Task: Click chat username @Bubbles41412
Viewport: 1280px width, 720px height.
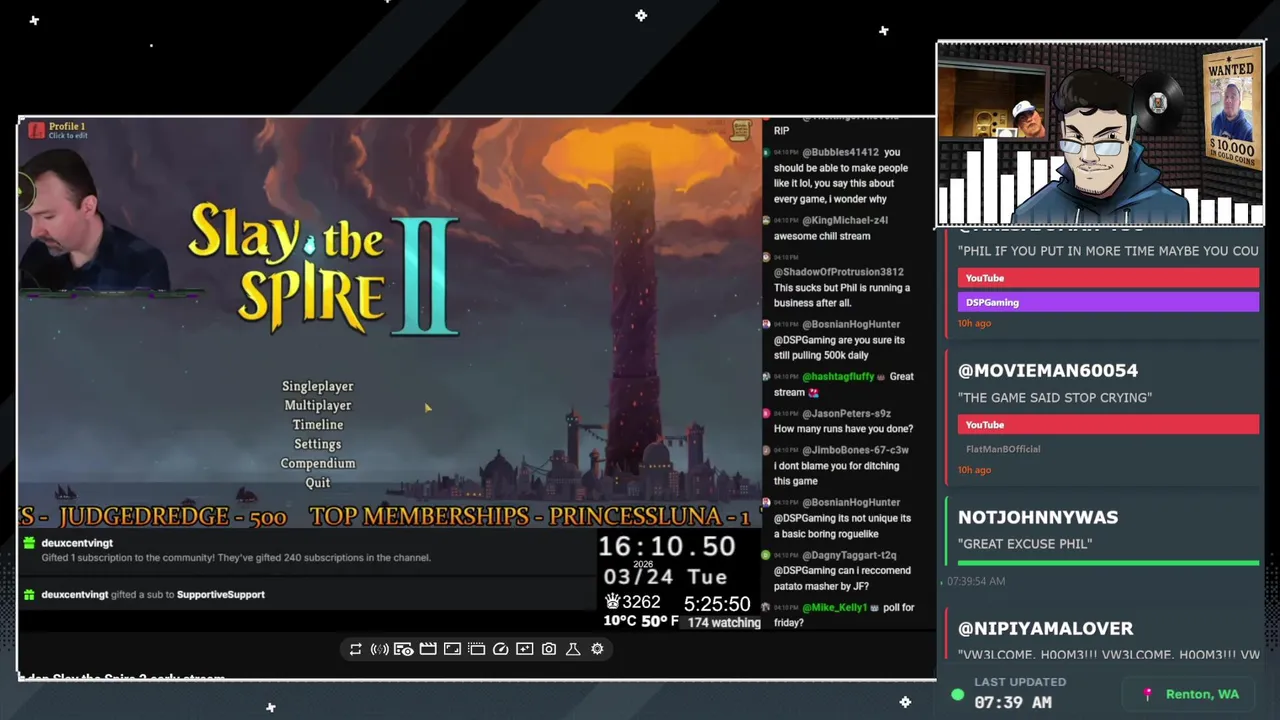Action: point(840,152)
